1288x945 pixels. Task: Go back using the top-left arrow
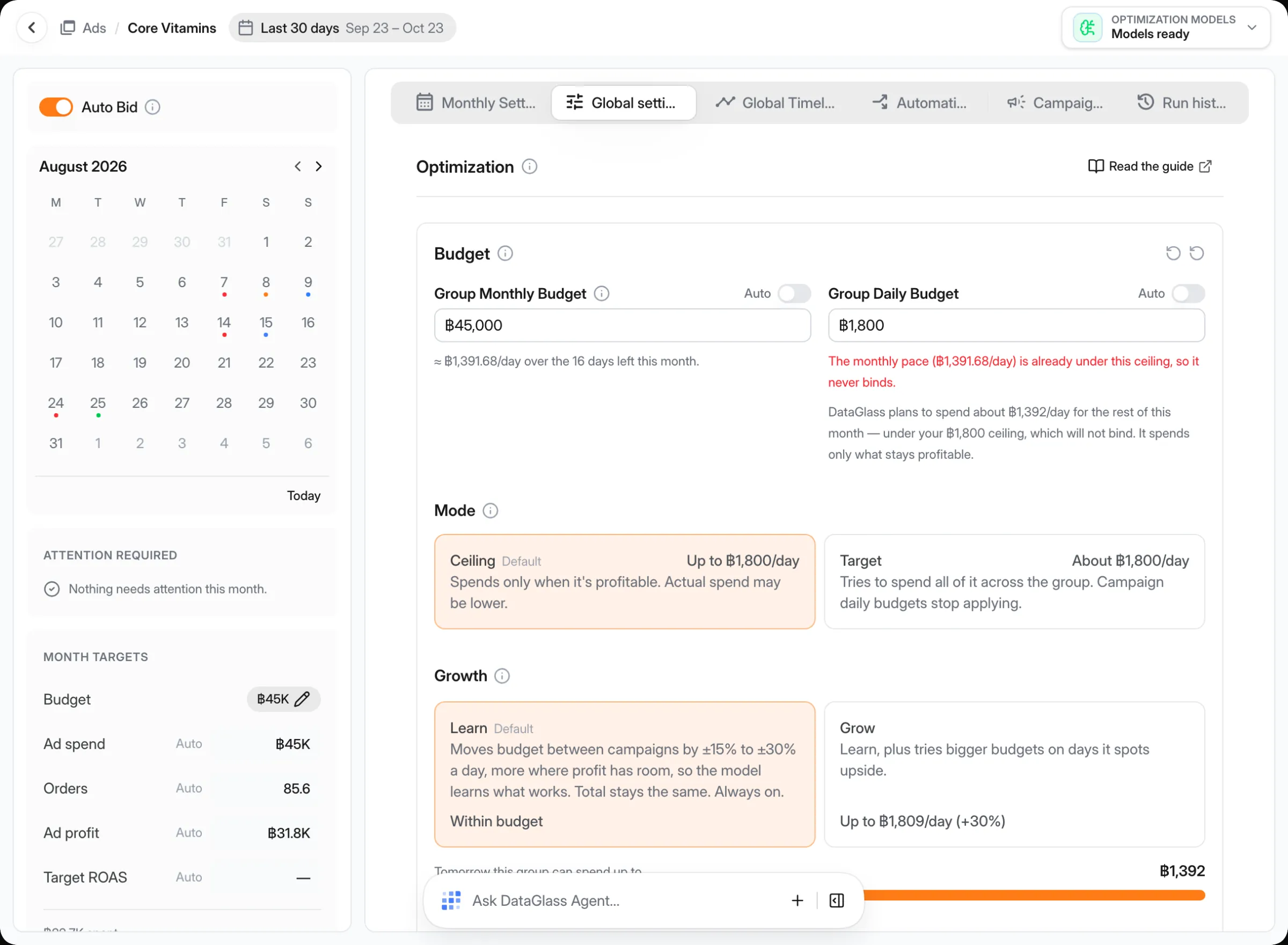[x=32, y=27]
